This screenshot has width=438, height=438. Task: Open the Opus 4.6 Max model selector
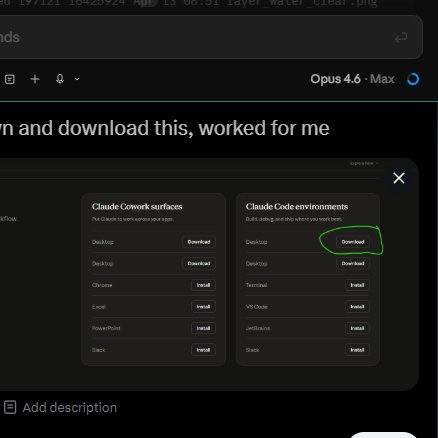(x=352, y=79)
